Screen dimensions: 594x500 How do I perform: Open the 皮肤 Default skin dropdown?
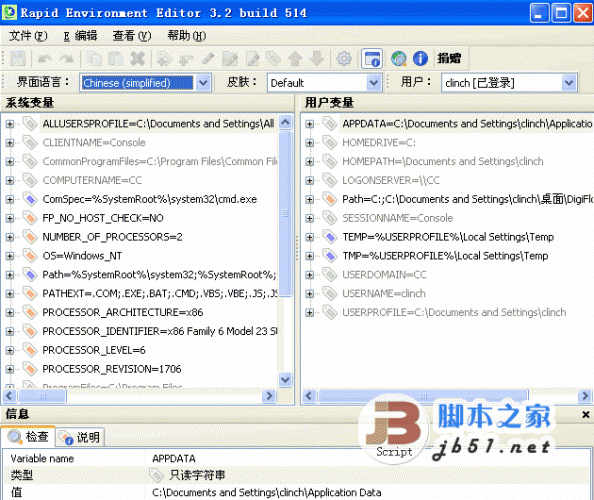tap(374, 83)
